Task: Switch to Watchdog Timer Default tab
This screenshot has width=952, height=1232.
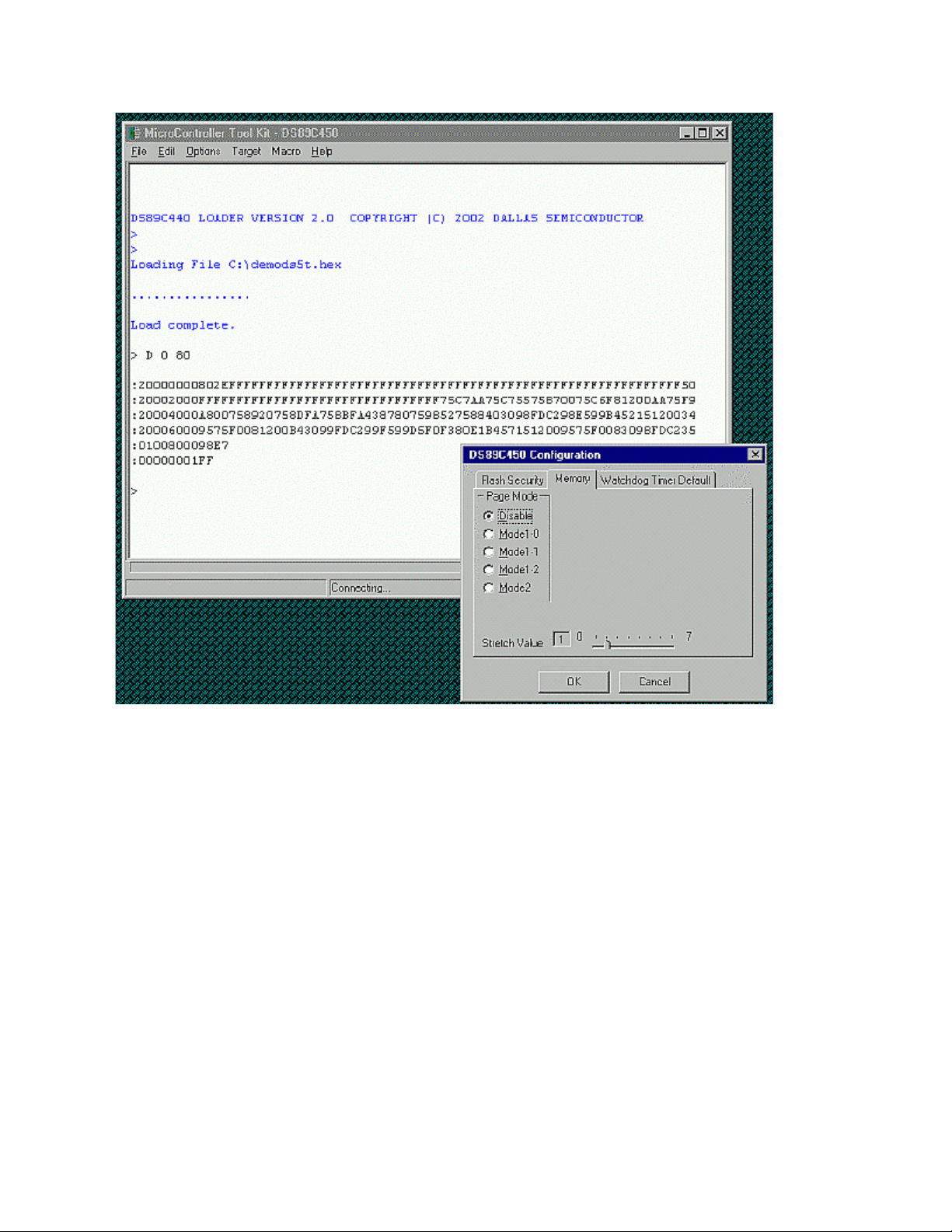Action: 656,480
